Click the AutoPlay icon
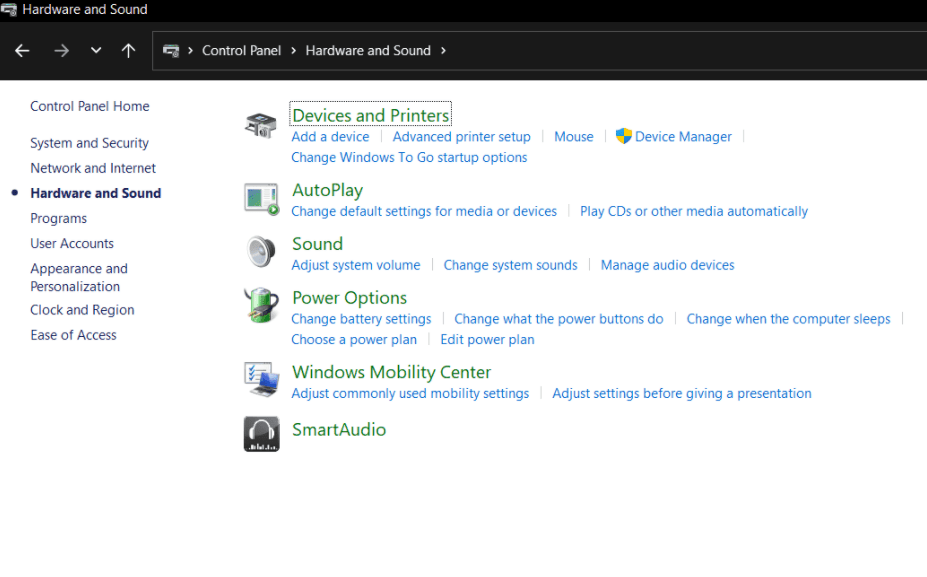This screenshot has height=577, width=927. tap(261, 199)
